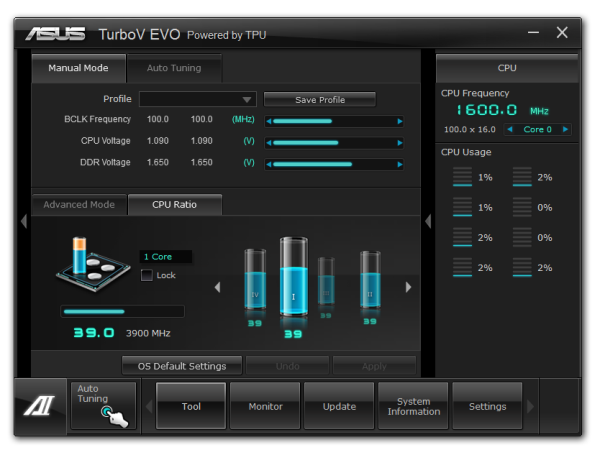Click the CPU chip with battery illustration
The width and height of the screenshot is (600, 455).
click(93, 264)
